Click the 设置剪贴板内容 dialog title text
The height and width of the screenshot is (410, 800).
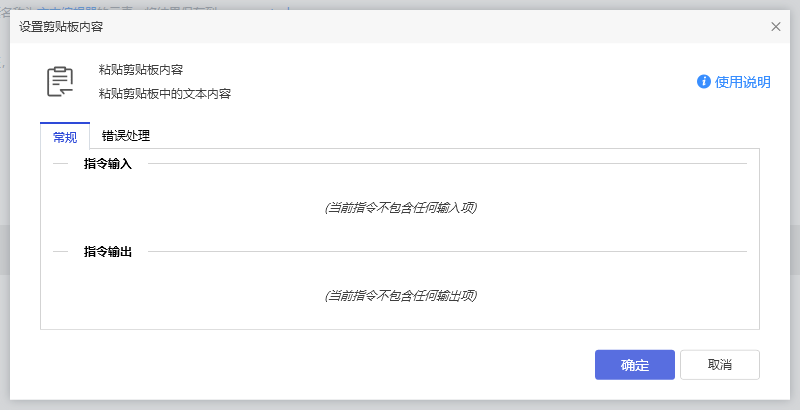61,27
